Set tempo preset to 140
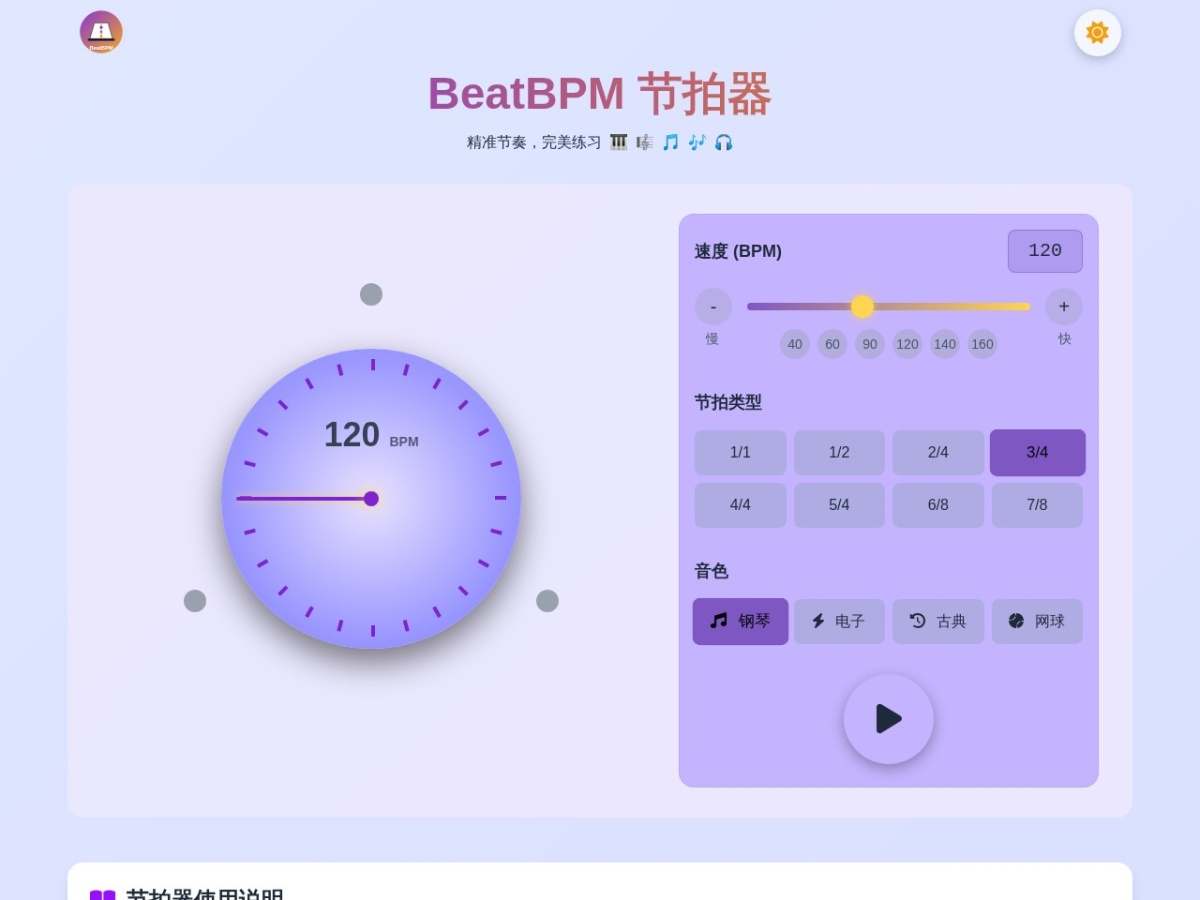1200x900 pixels. (945, 344)
